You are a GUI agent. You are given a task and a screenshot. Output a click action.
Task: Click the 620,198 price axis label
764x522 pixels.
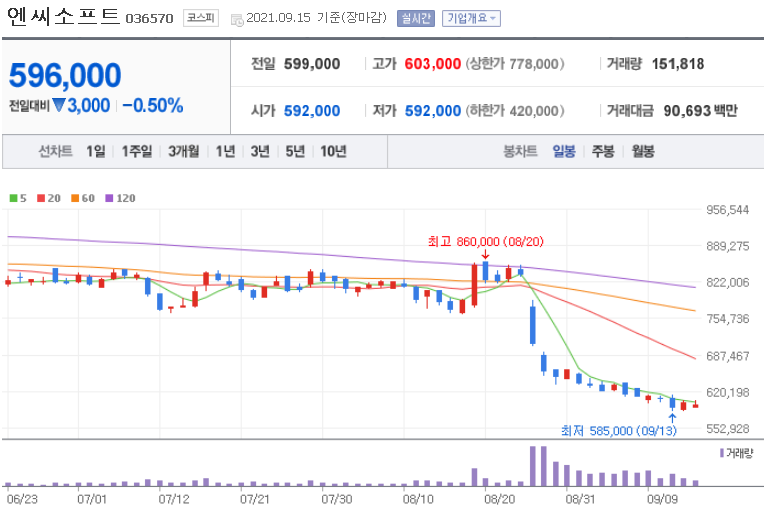pos(728,392)
